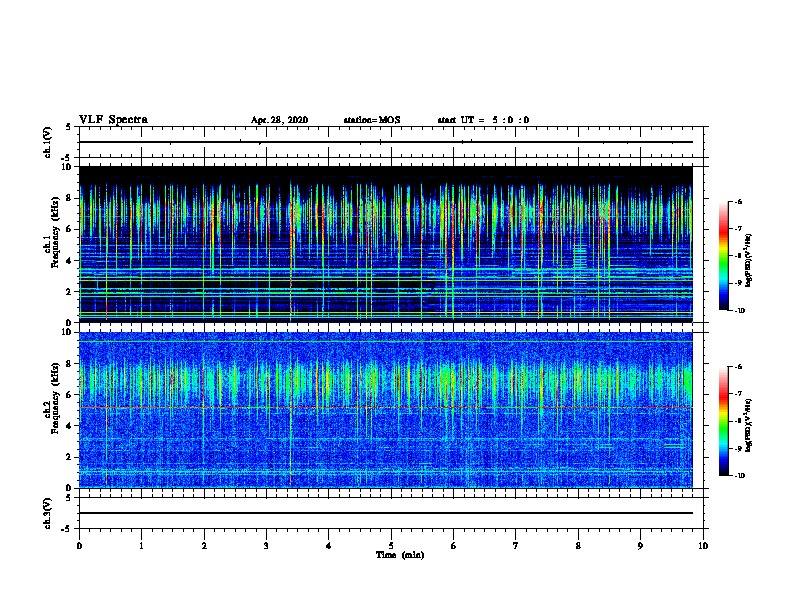Click the time axis tick label "1"
This screenshot has width=792, height=612.
[x=141, y=546]
